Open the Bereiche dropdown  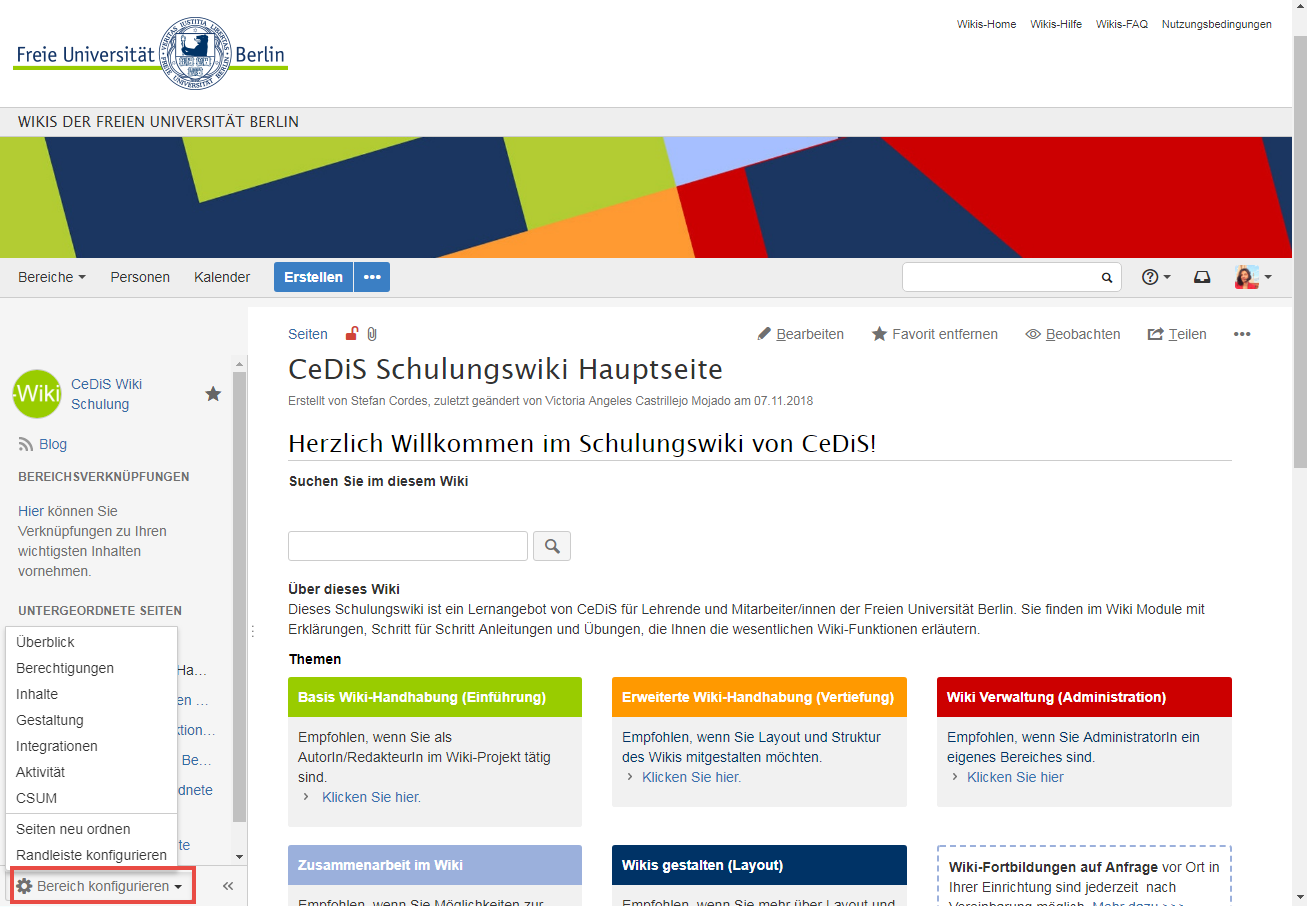pyautogui.click(x=52, y=277)
